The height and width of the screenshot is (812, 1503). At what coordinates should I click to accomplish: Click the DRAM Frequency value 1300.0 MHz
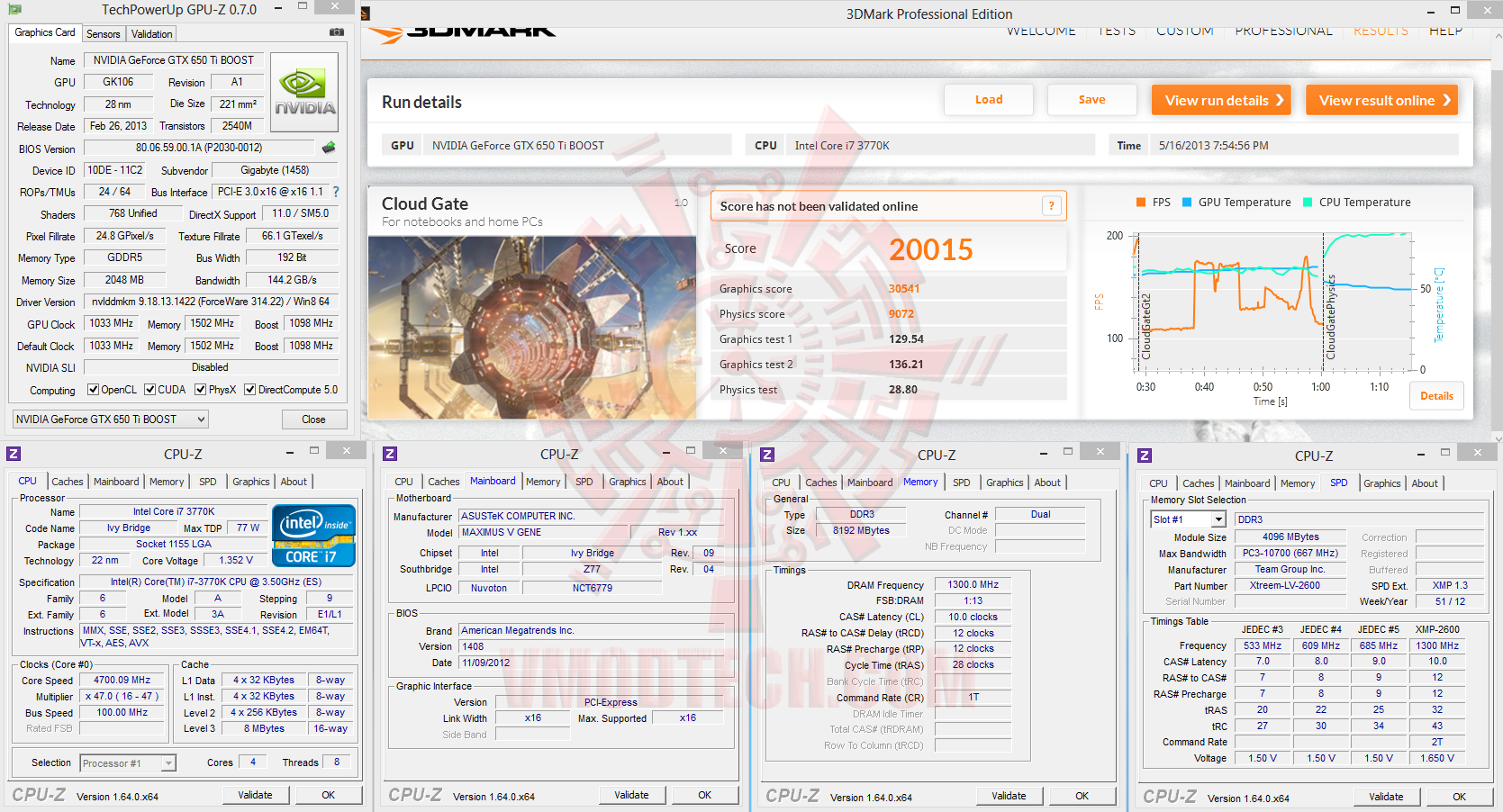[x=973, y=585]
